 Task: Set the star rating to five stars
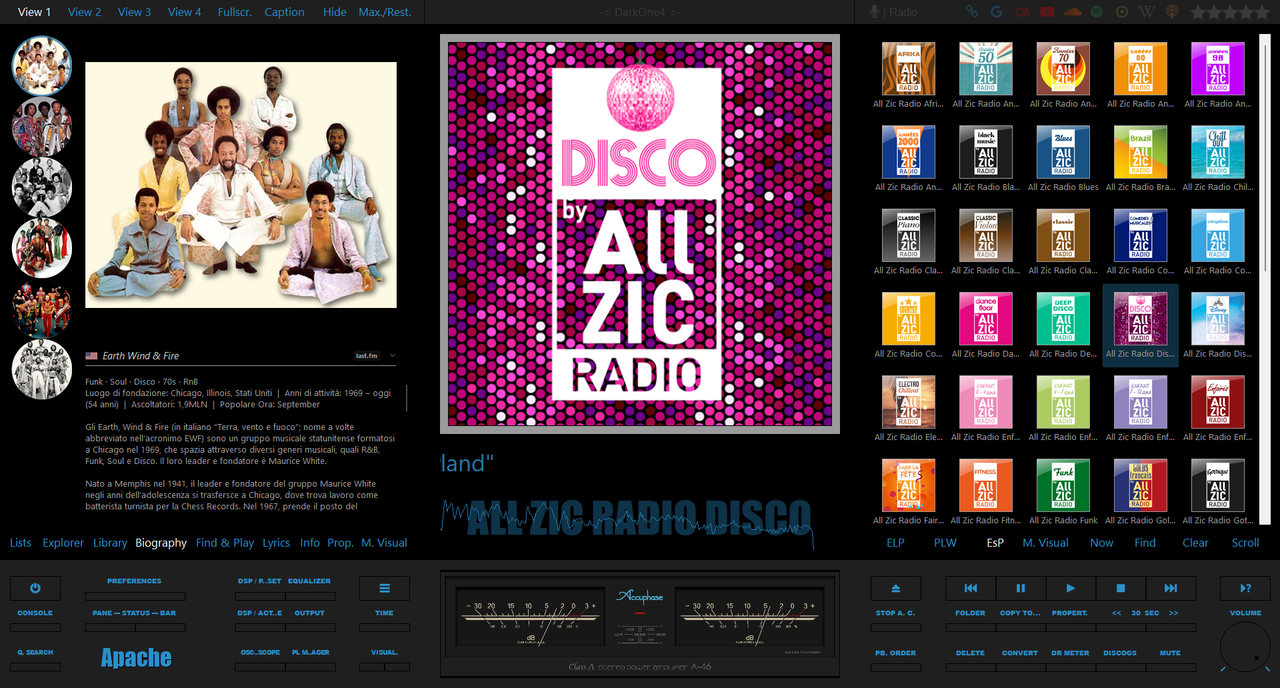tap(1261, 12)
